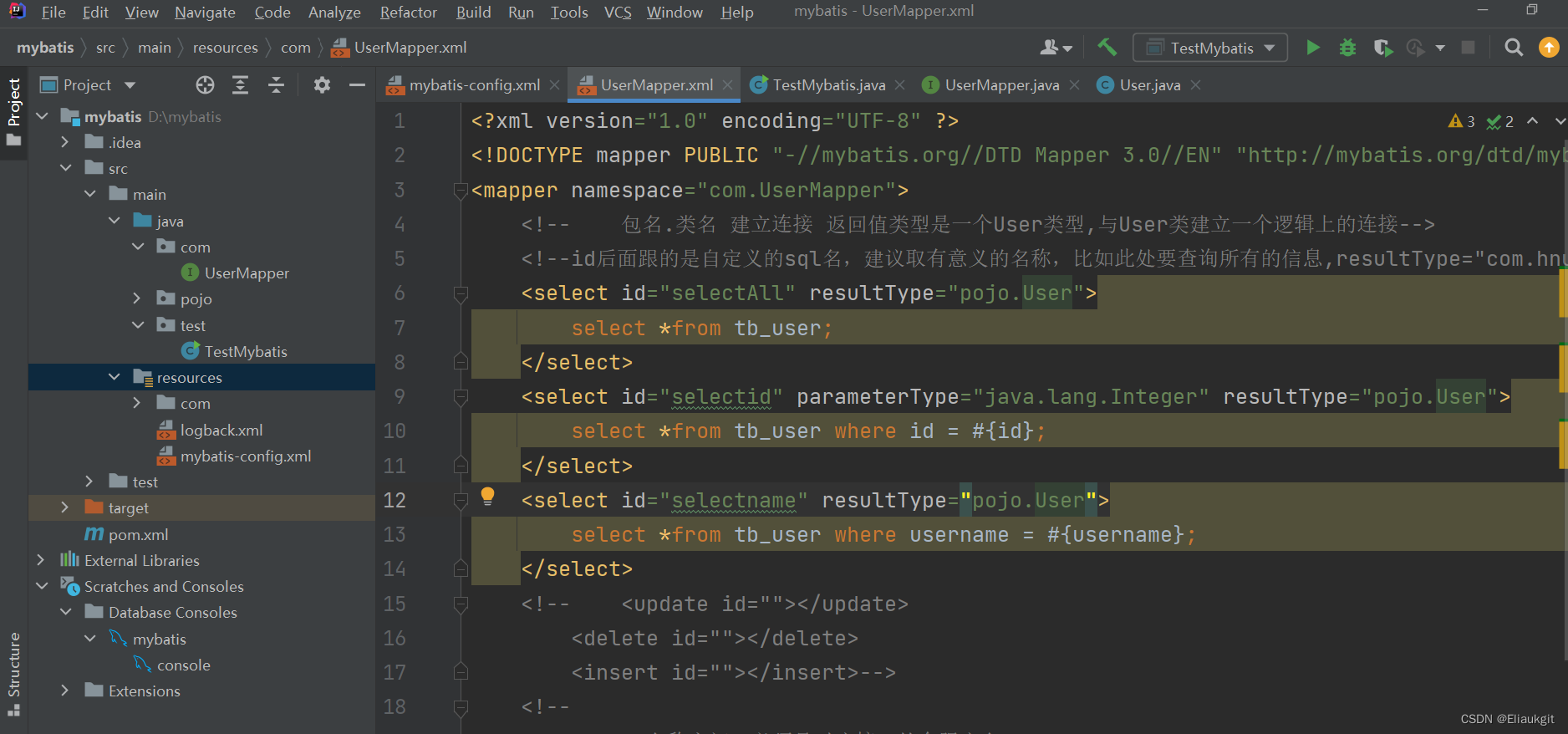Click the Stop square button
Screen dimensions: 1568x734
pyautogui.click(x=1468, y=48)
